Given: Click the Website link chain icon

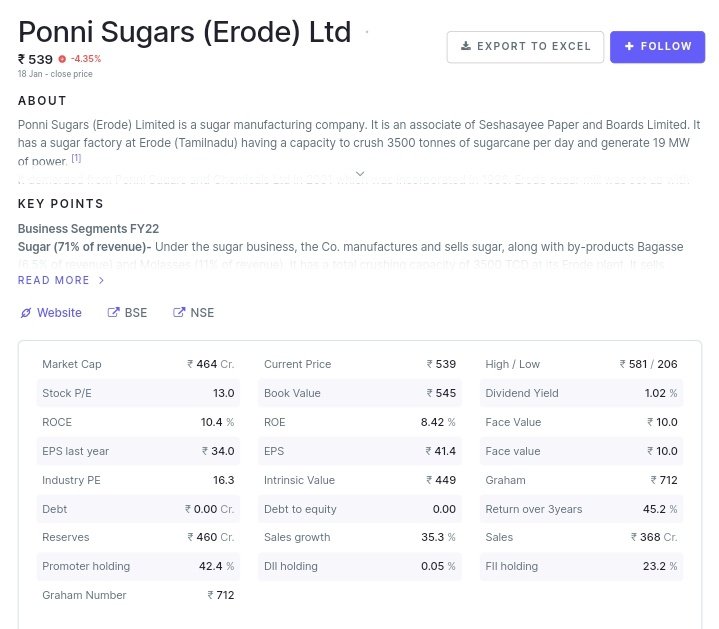Looking at the screenshot, I should point(26,313).
